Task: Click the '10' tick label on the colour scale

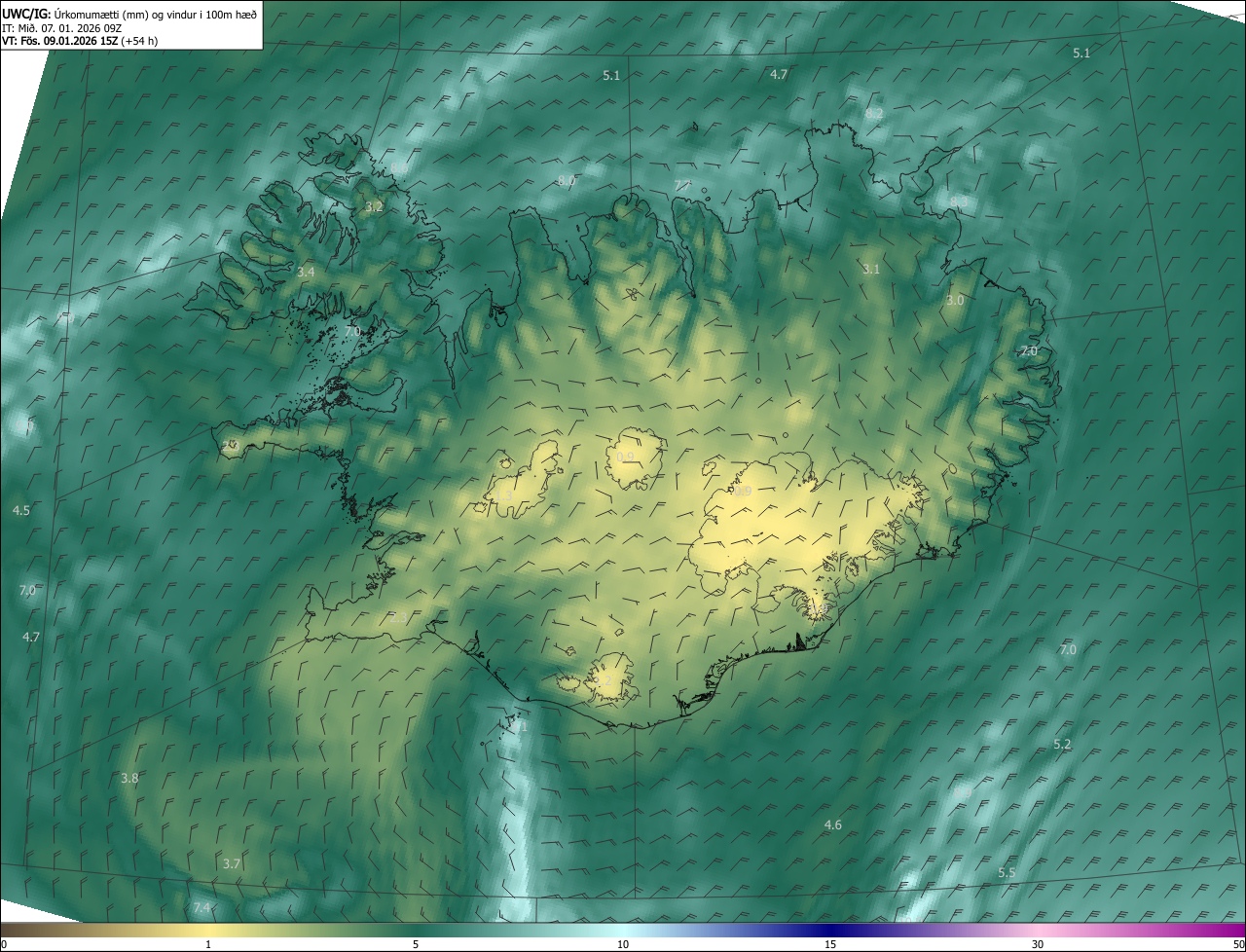Action: click(623, 944)
